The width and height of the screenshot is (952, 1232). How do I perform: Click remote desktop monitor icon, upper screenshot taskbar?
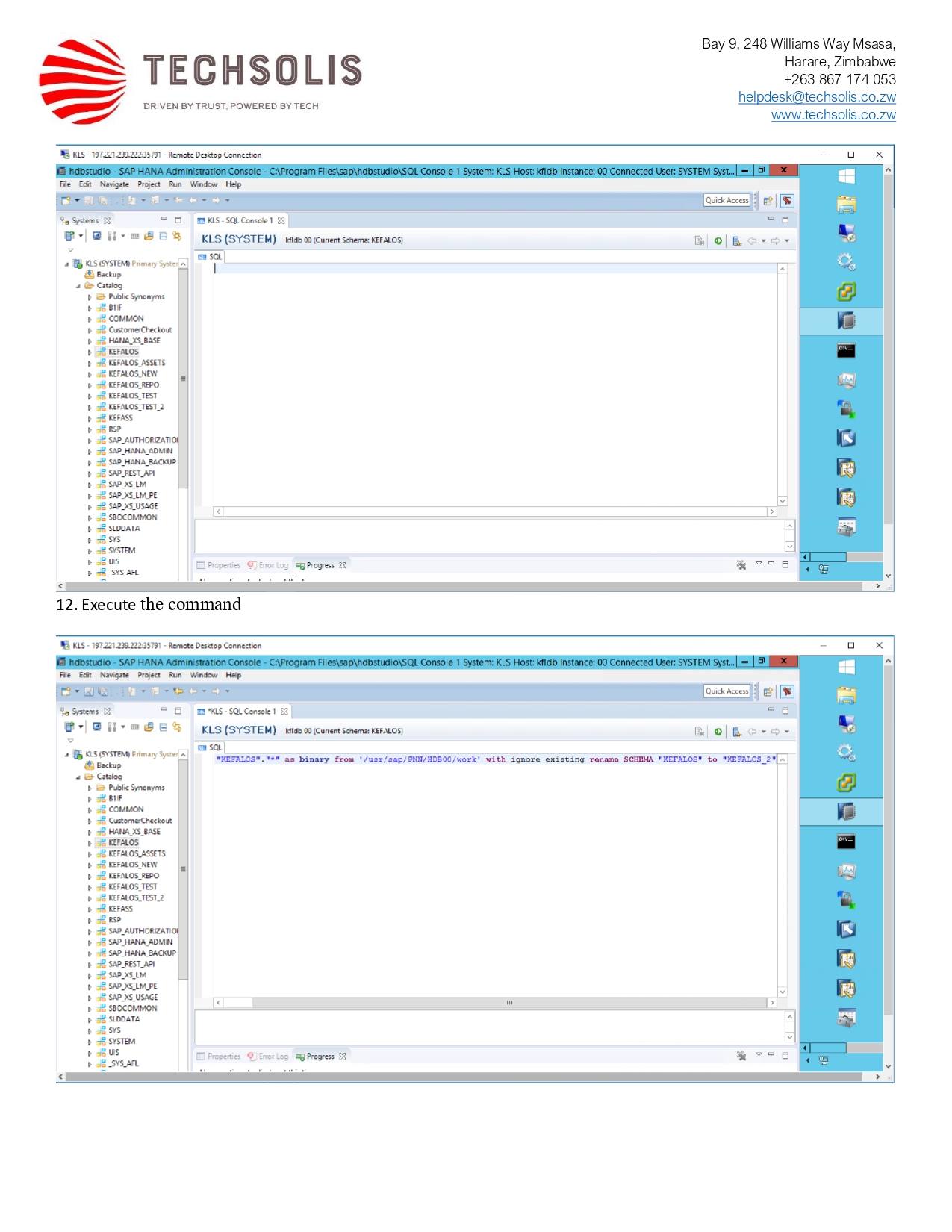pos(846,234)
